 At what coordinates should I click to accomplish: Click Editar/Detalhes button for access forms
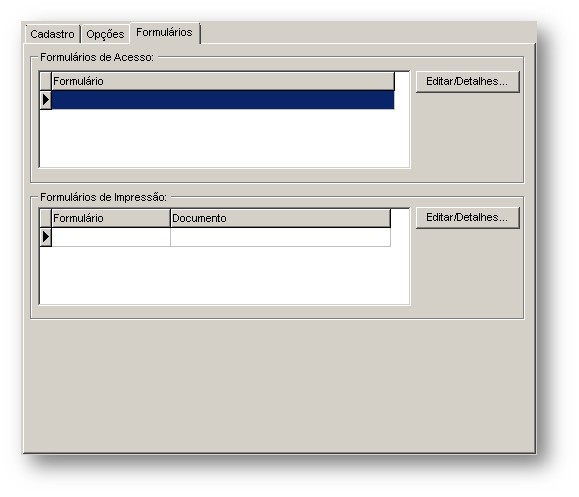tap(467, 82)
